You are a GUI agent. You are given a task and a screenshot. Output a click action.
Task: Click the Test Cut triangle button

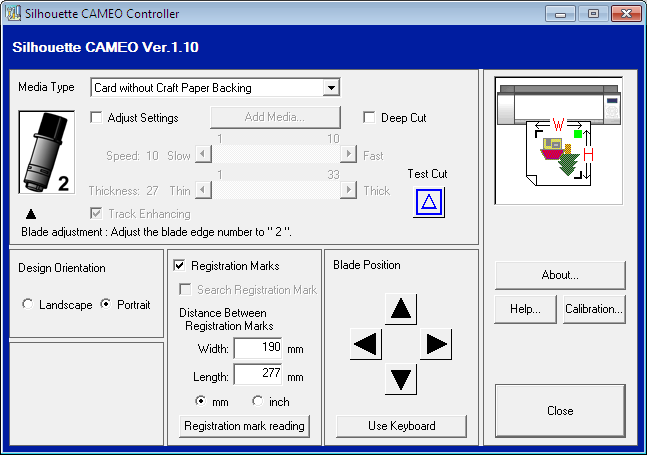click(429, 202)
